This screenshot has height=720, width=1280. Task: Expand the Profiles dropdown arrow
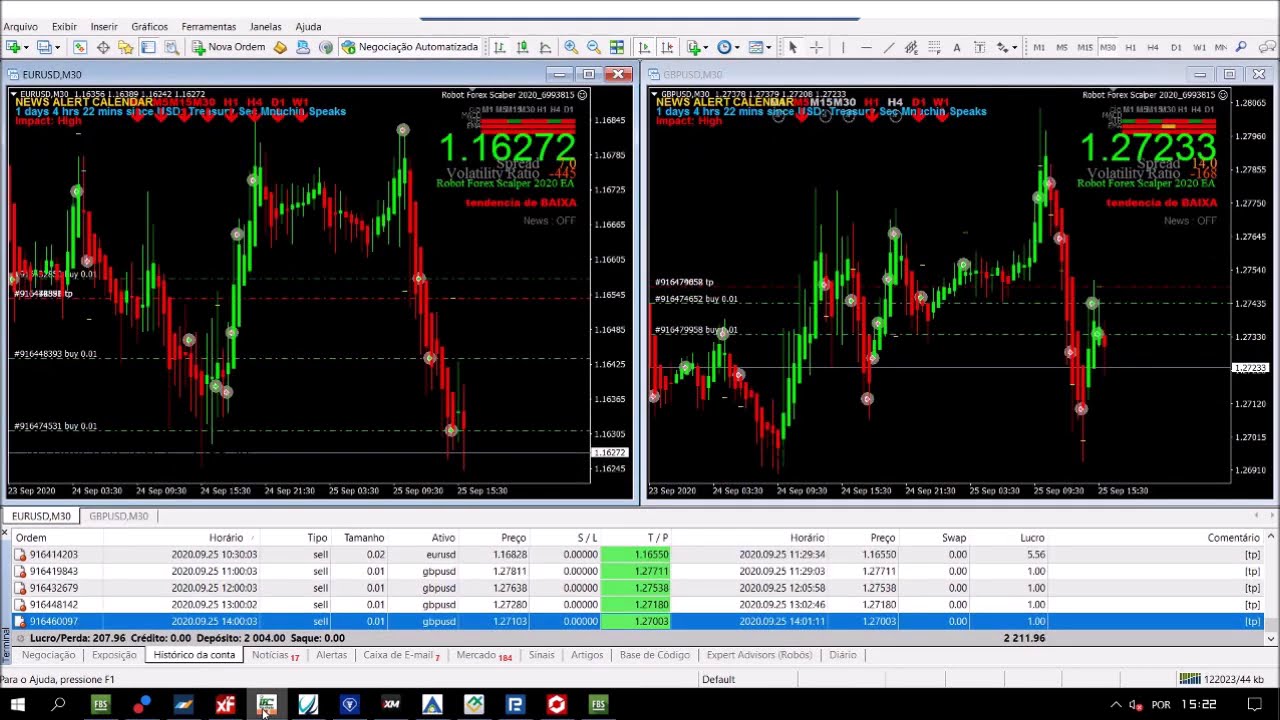click(x=58, y=47)
